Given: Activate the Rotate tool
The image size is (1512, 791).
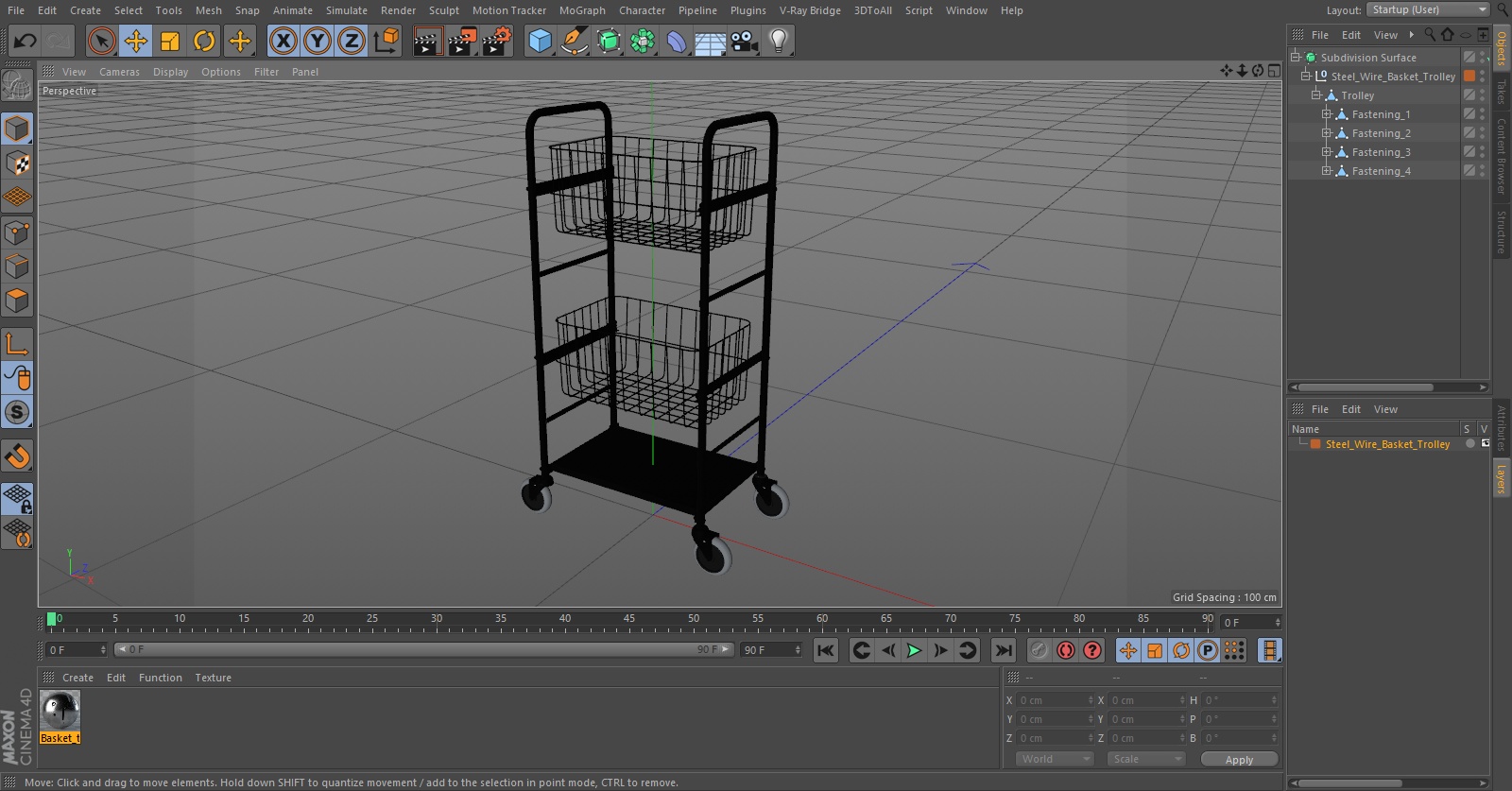Looking at the screenshot, I should (204, 41).
